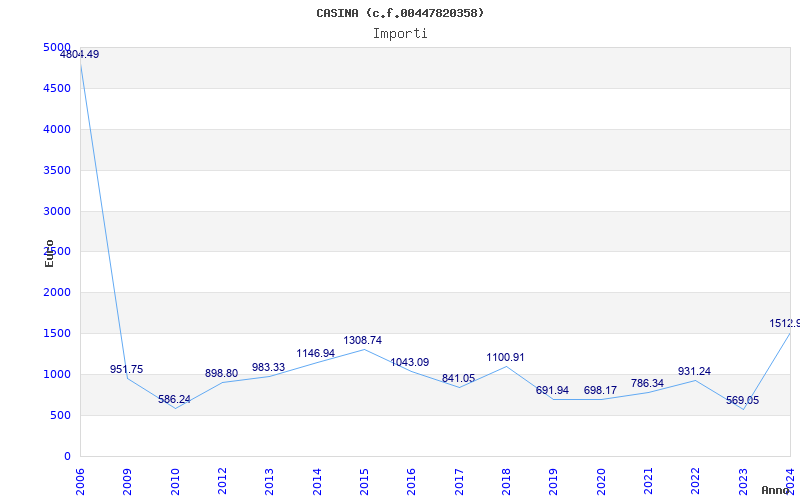
Task: Click the 5000 y-axis tick label
Action: [x=57, y=47]
